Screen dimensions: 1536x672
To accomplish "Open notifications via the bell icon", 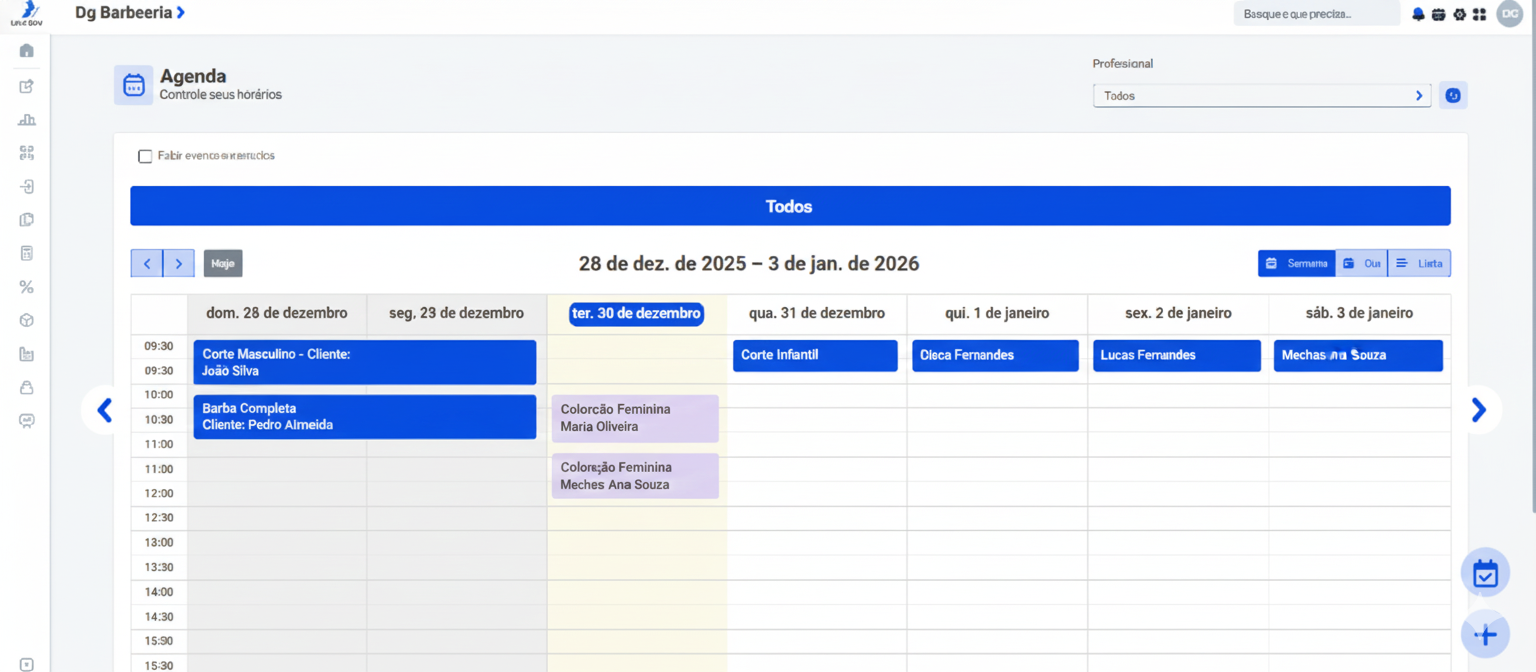I will pos(1419,14).
